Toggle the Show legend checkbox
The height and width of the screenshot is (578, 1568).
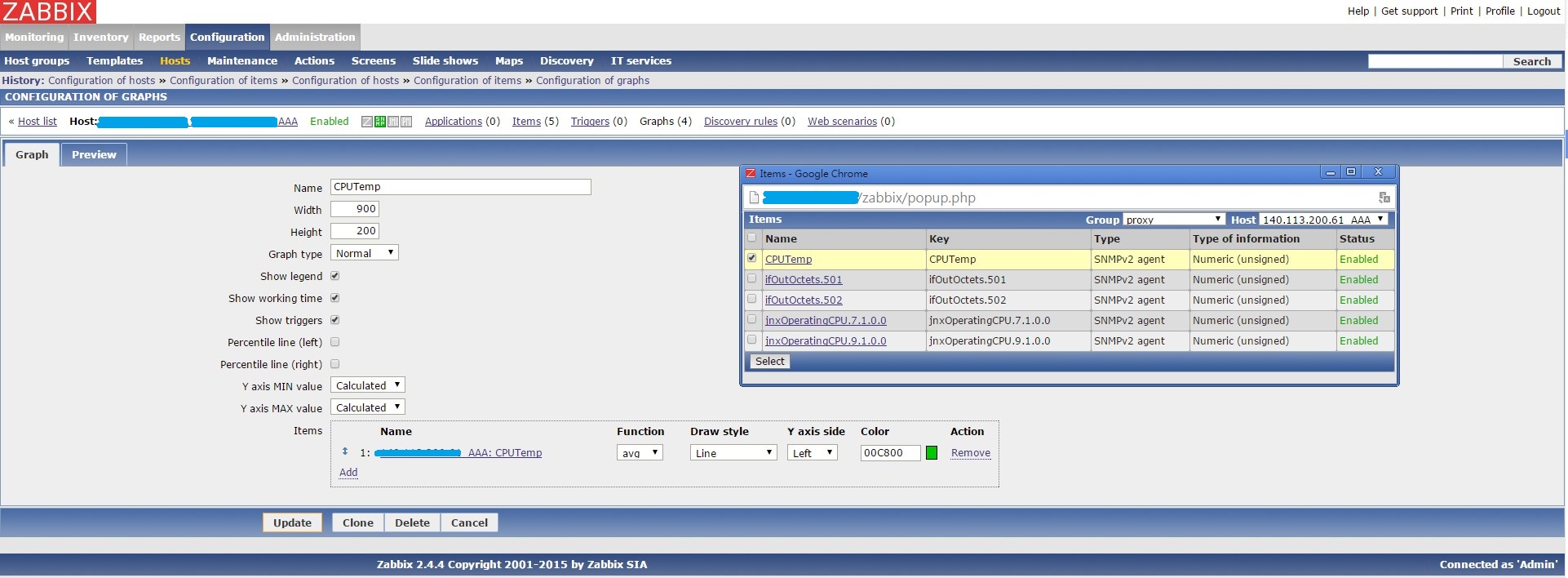coord(334,276)
